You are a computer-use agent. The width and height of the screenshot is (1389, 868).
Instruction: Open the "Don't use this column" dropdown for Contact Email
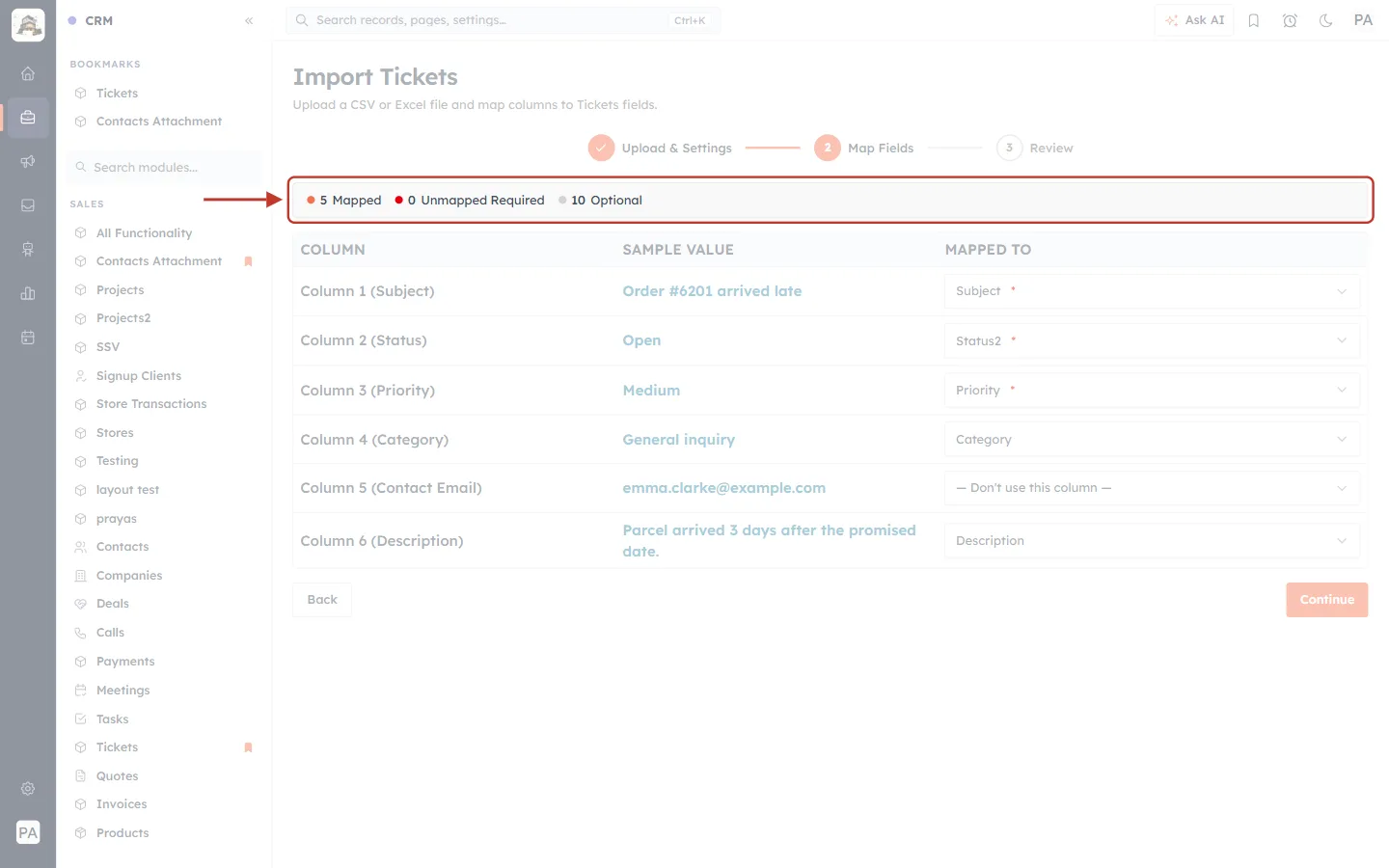1152,488
